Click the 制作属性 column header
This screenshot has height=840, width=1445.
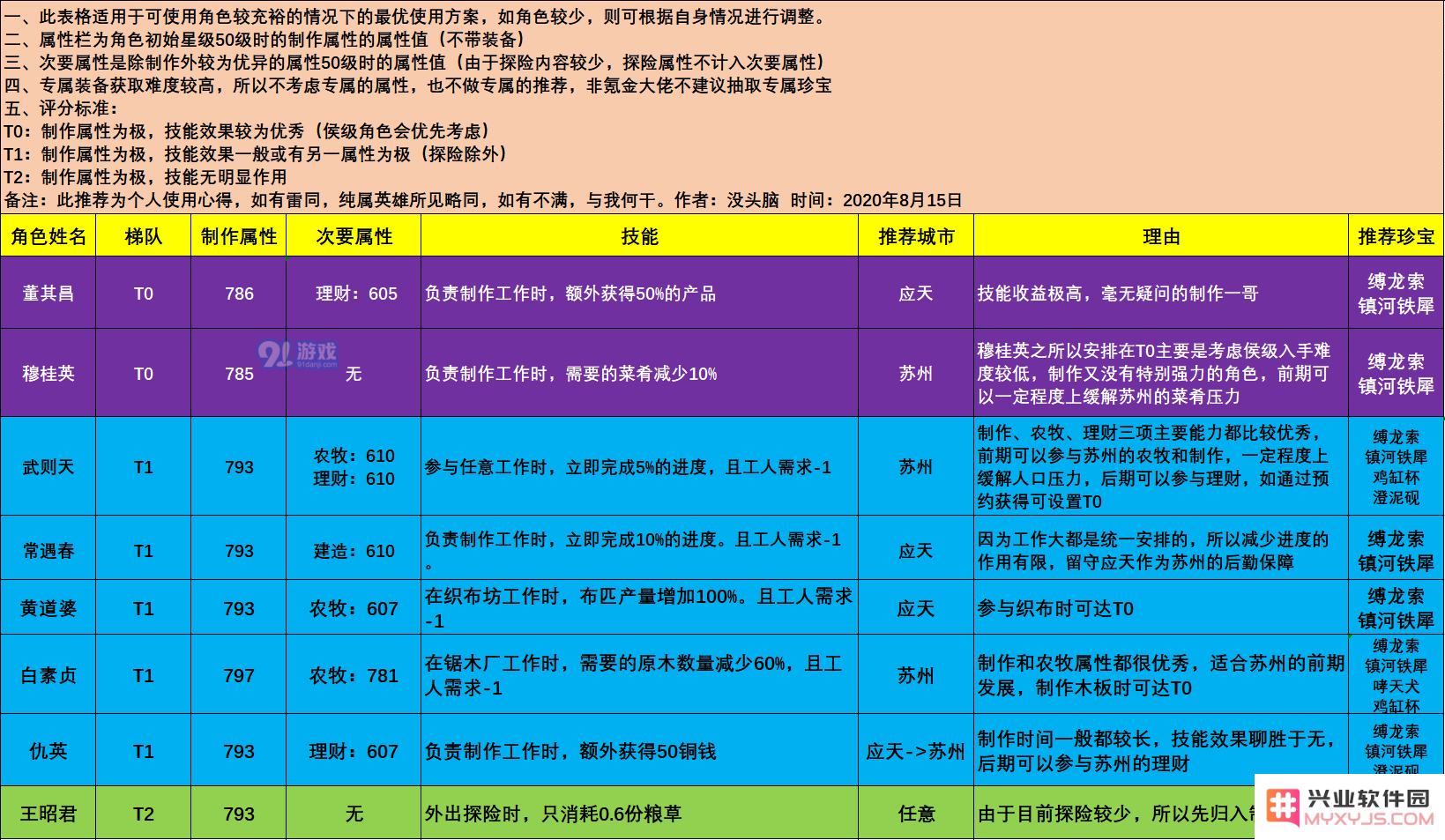click(239, 236)
